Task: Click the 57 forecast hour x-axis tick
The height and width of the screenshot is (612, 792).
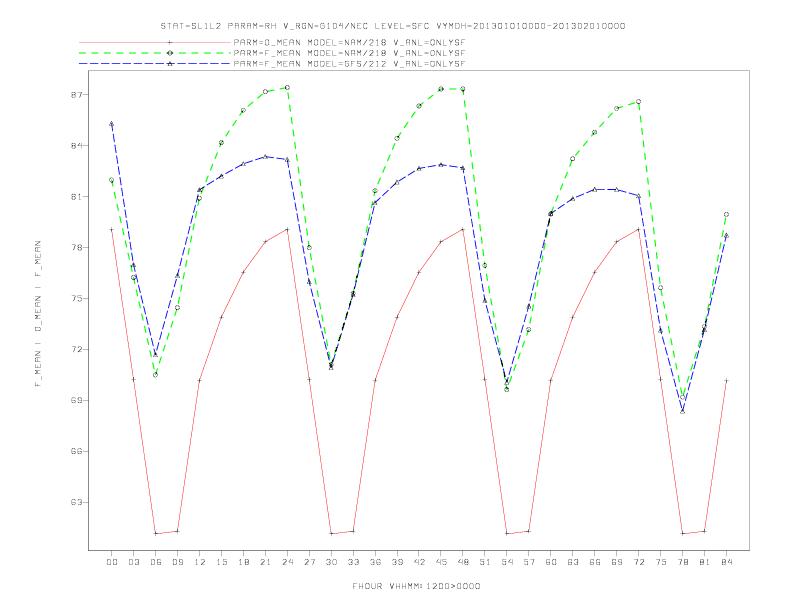Action: [x=529, y=562]
